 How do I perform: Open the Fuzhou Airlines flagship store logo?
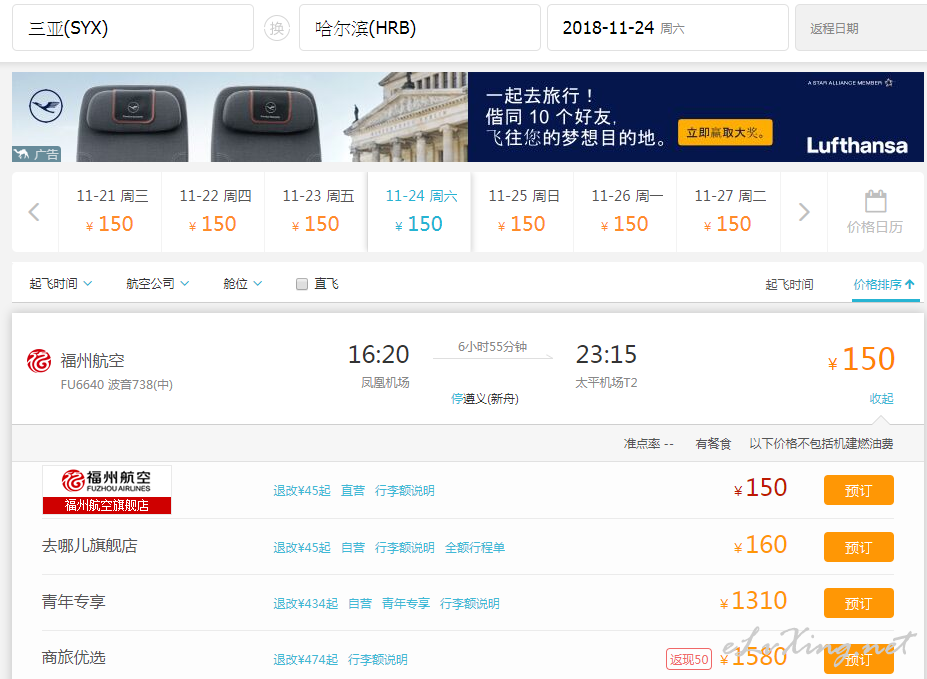(x=106, y=489)
